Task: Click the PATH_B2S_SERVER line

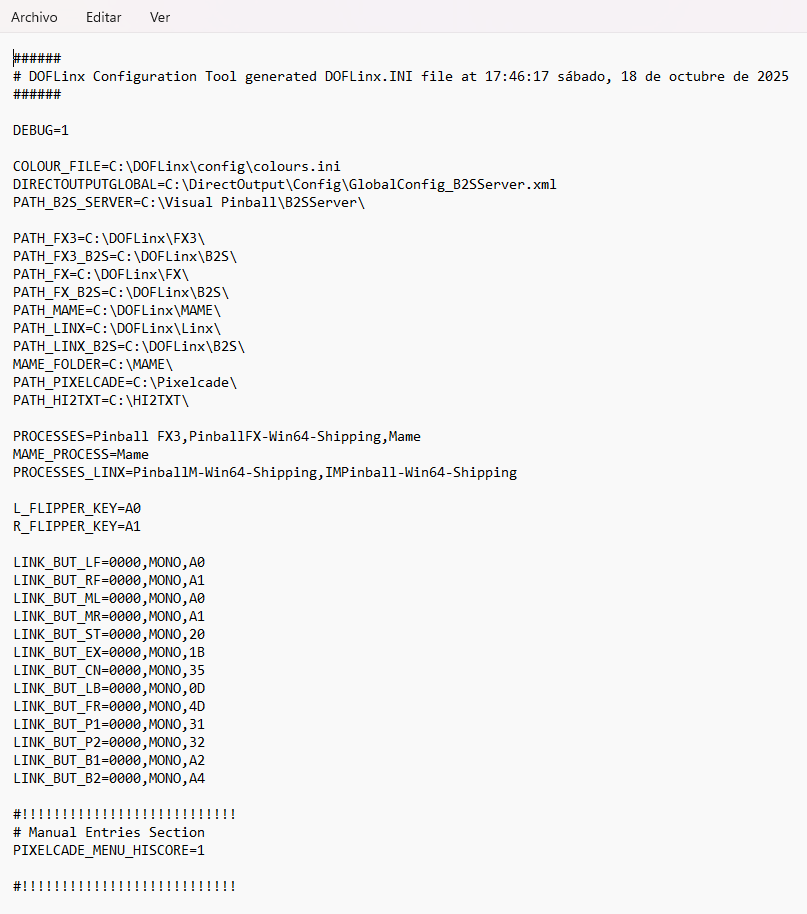Action: click(189, 202)
